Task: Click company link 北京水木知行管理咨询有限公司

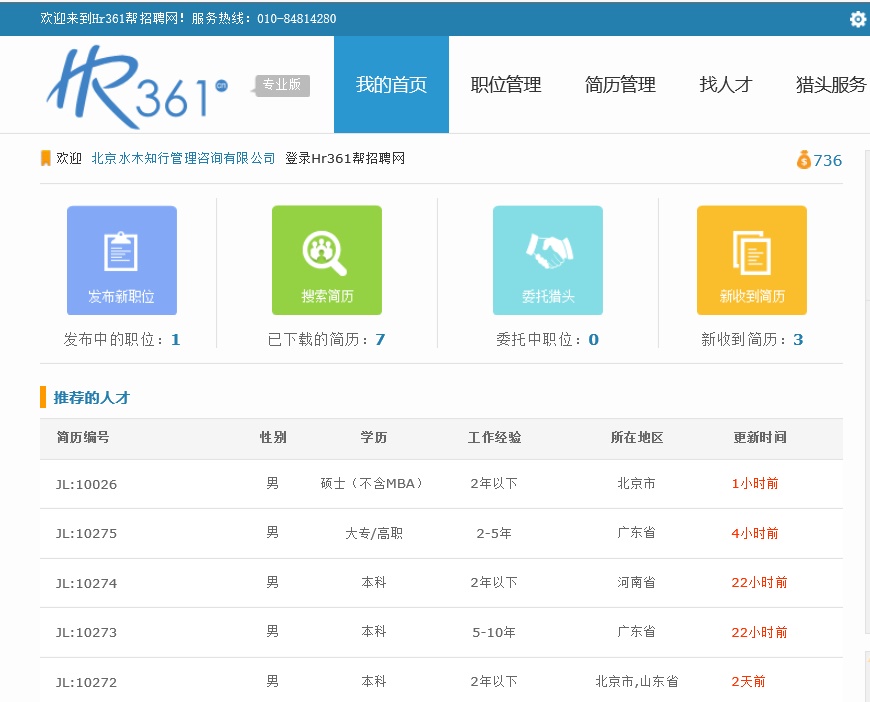Action: coord(183,158)
